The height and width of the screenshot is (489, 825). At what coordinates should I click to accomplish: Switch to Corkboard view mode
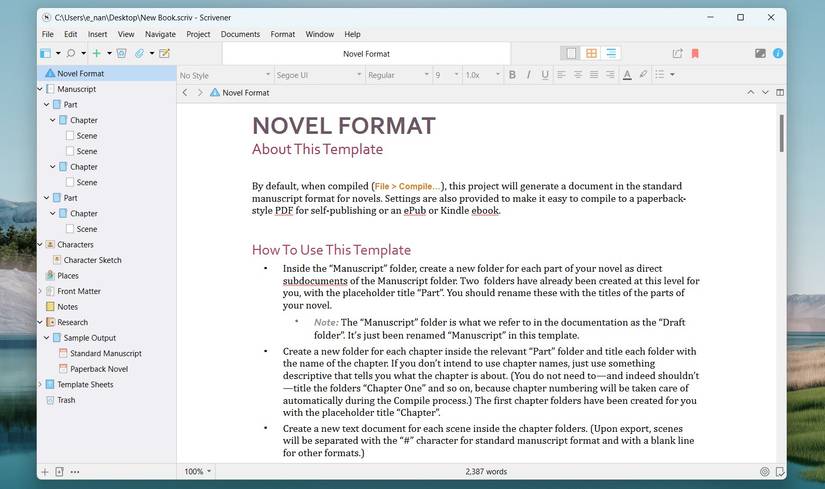point(591,53)
